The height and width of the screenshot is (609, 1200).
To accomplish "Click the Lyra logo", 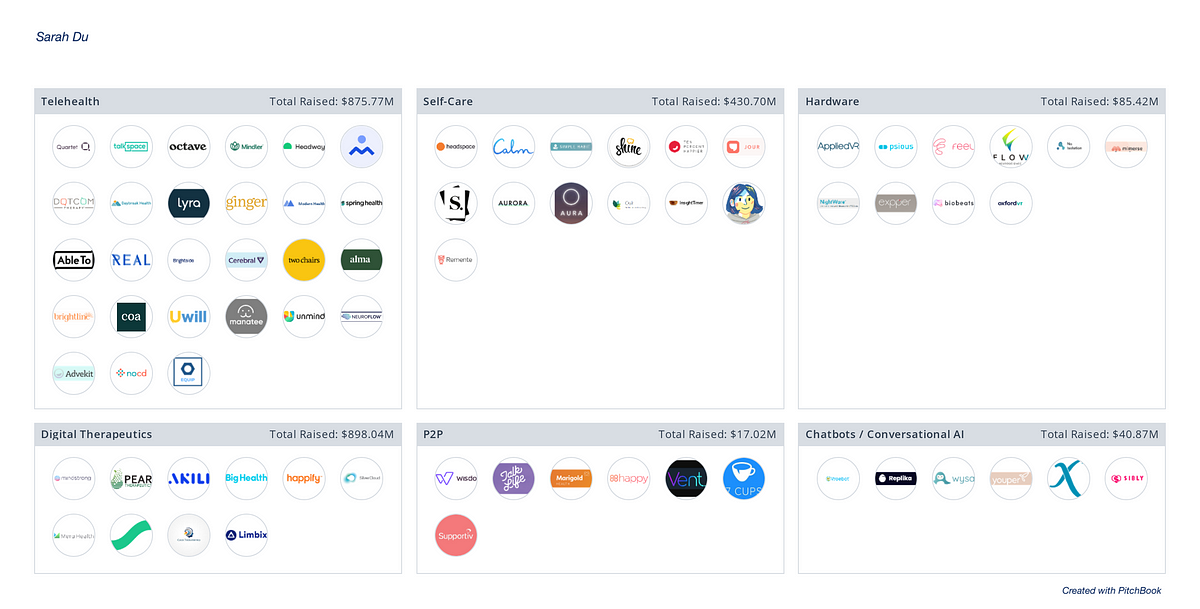I will 189,203.
